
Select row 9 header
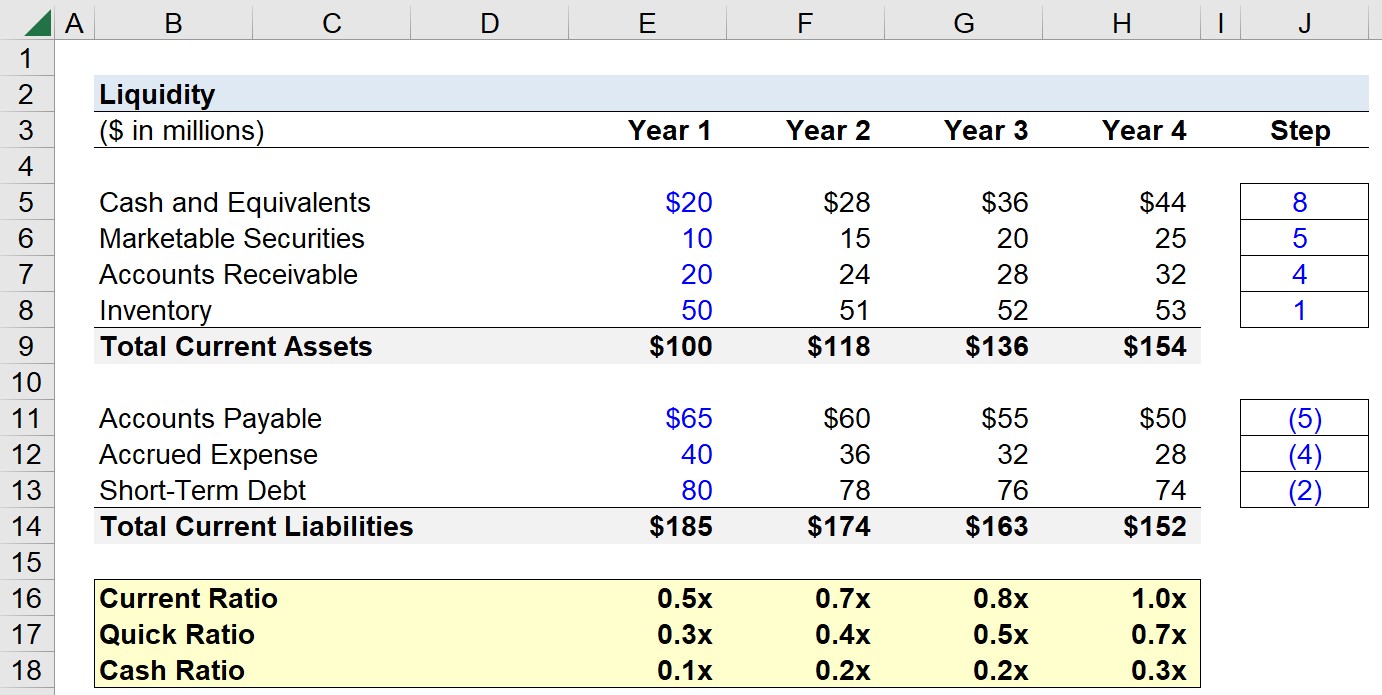pyautogui.click(x=27, y=346)
